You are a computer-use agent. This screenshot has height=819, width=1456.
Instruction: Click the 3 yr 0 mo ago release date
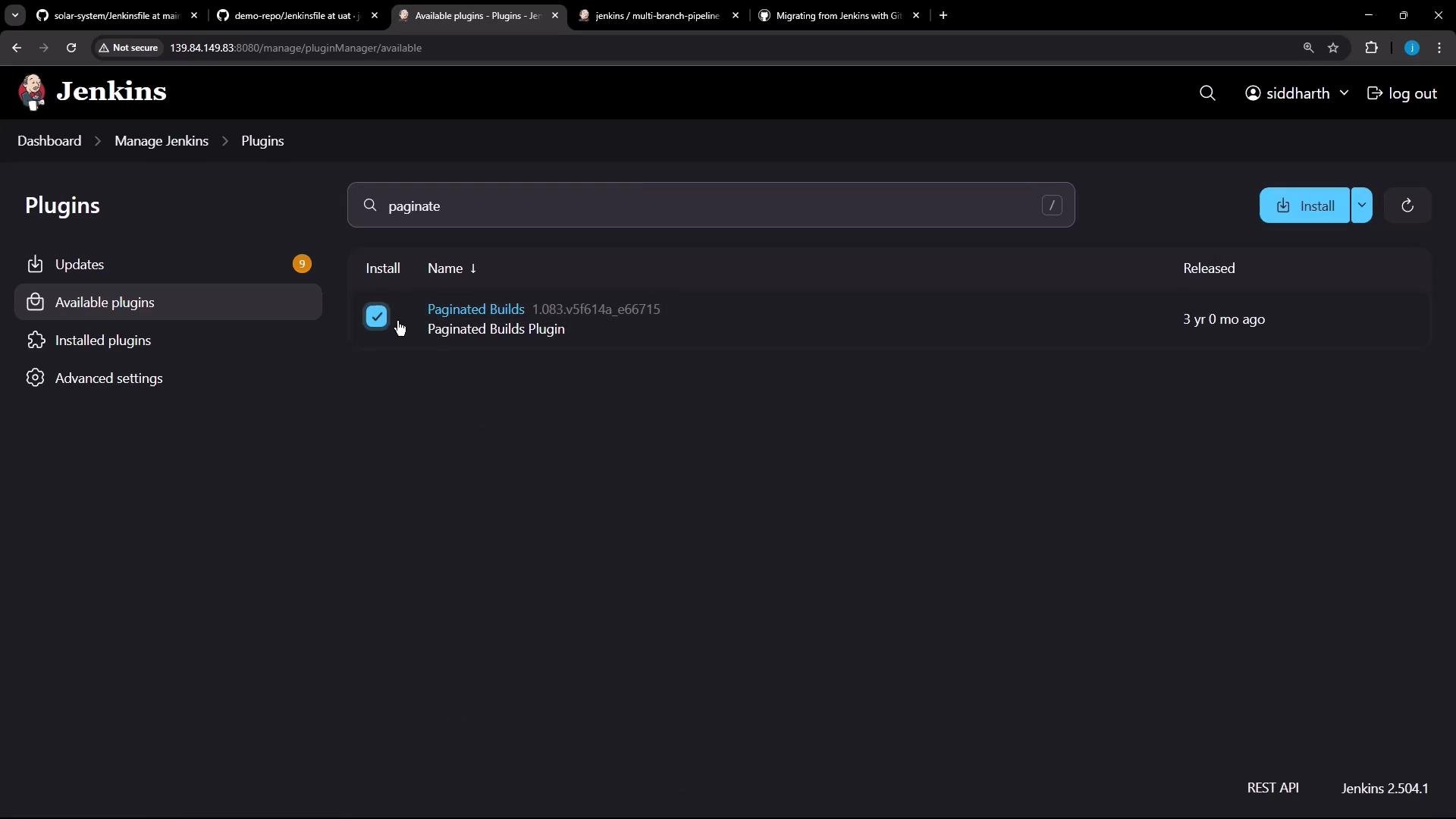tap(1224, 319)
